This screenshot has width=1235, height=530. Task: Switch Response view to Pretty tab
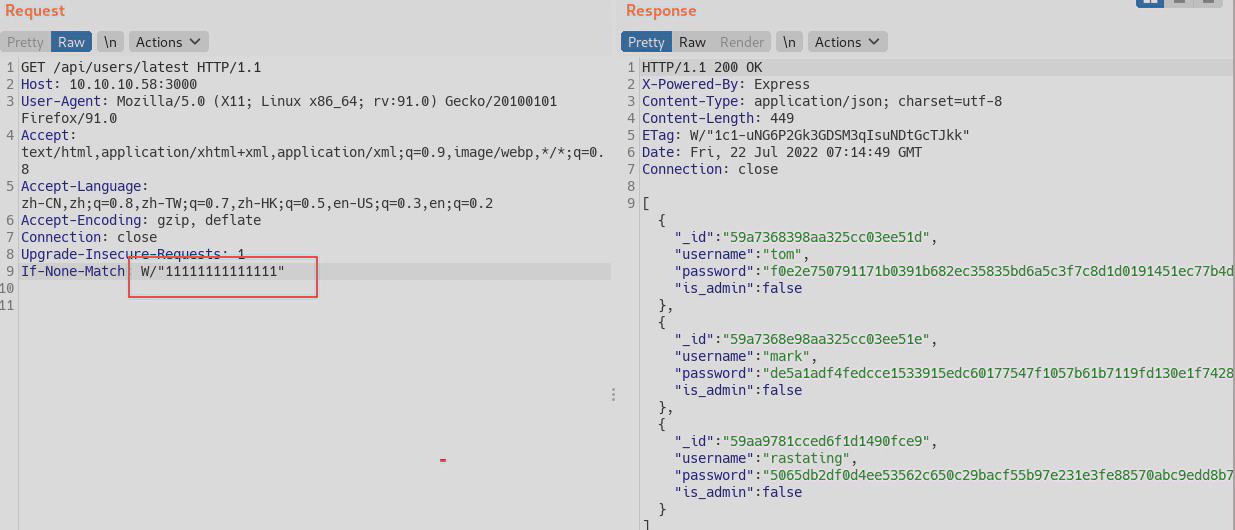click(x=646, y=42)
